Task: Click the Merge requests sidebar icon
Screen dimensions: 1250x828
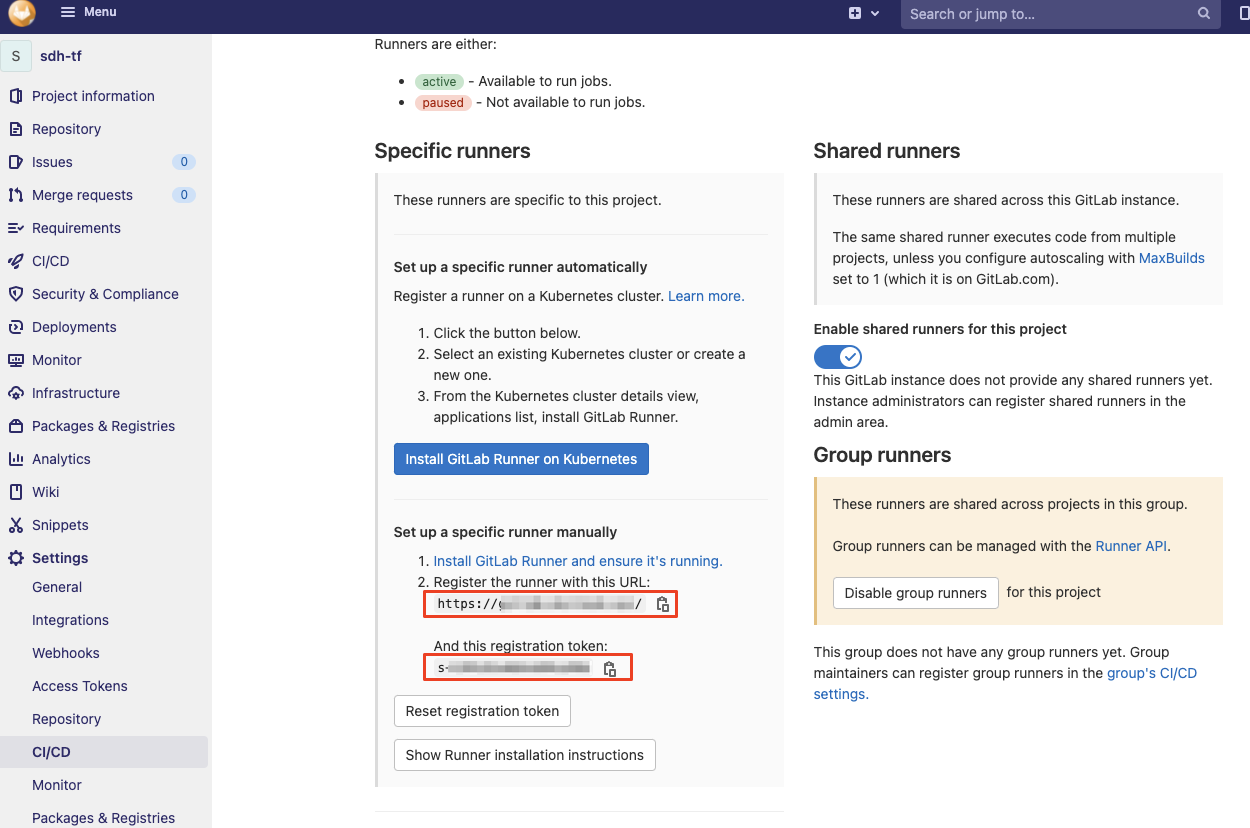Action: [15, 195]
